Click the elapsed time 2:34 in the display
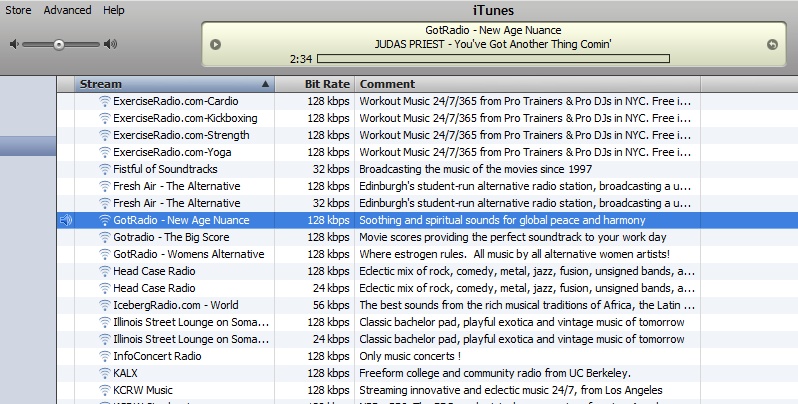The image size is (798, 404). 301,59
